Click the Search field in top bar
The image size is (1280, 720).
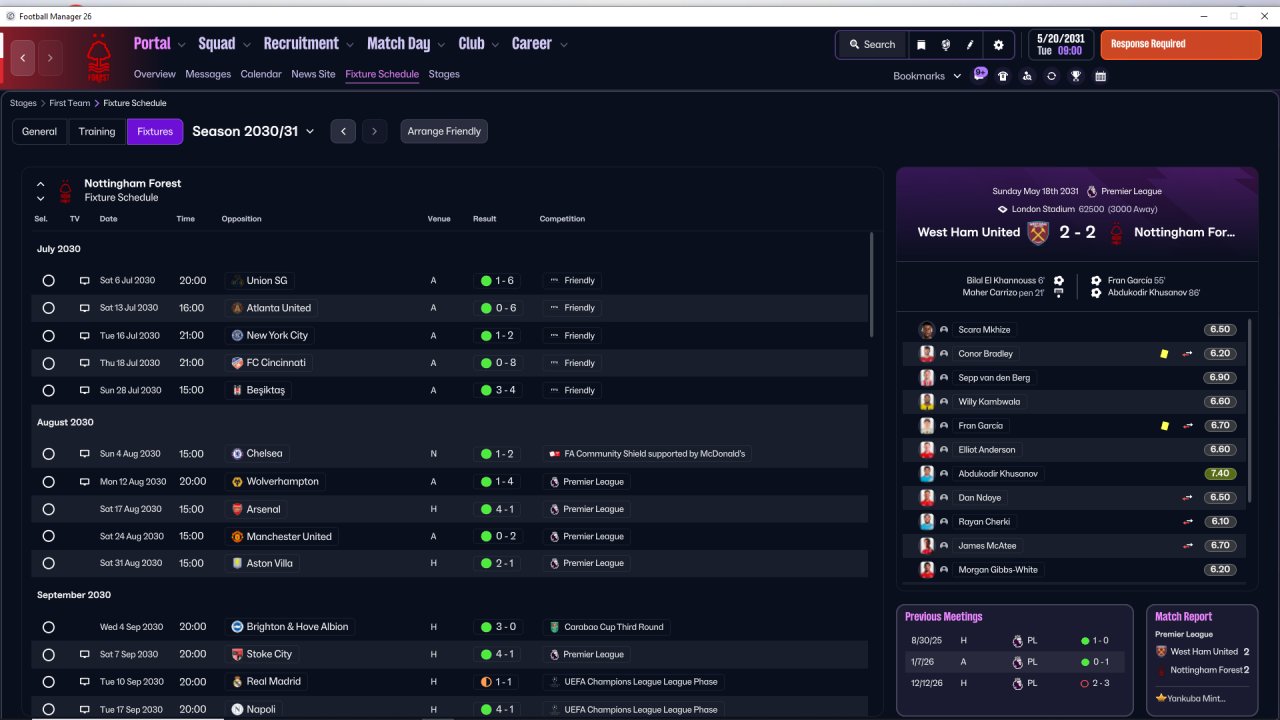tap(872, 45)
